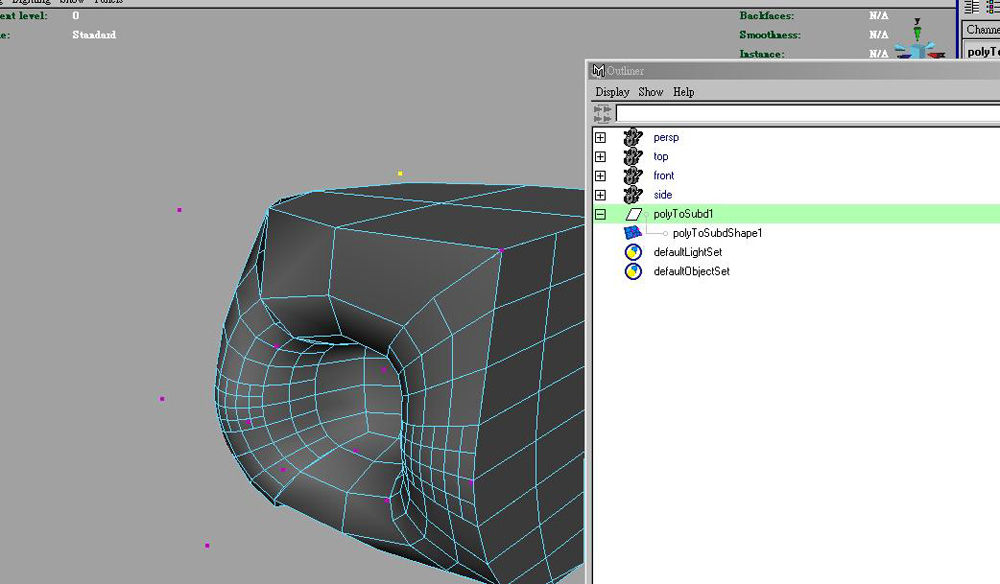Click the Smoothness label in heads-up display
Image resolution: width=1000 pixels, height=584 pixels.
click(770, 34)
